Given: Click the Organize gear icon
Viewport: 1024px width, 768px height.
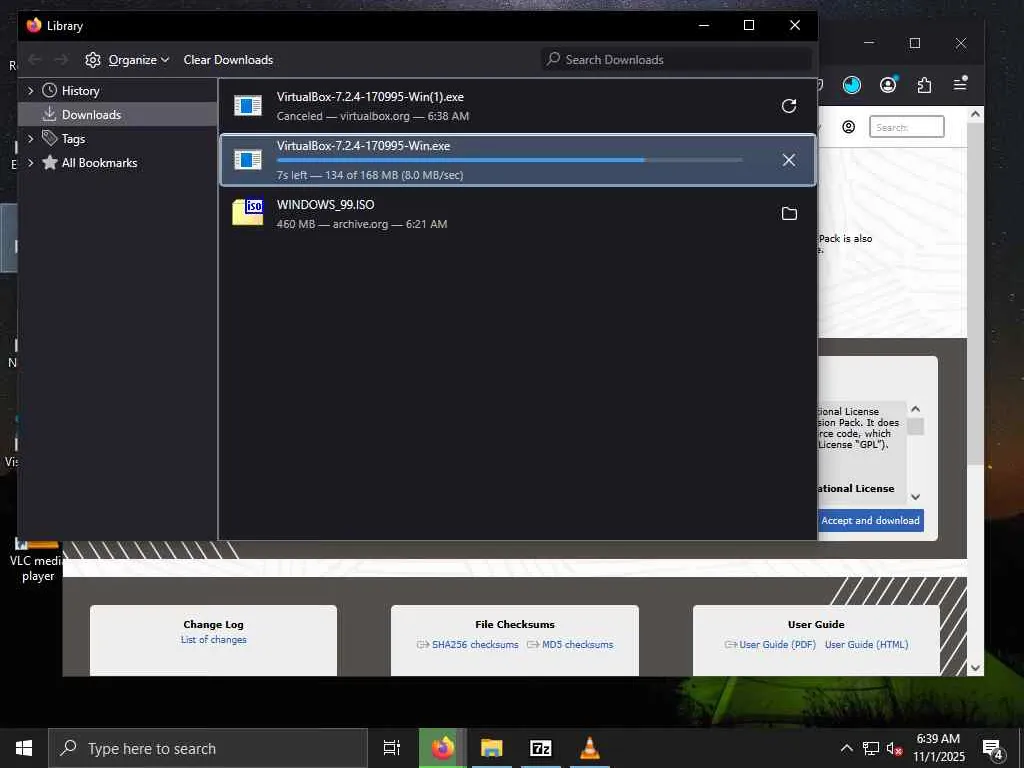Looking at the screenshot, I should [x=93, y=60].
